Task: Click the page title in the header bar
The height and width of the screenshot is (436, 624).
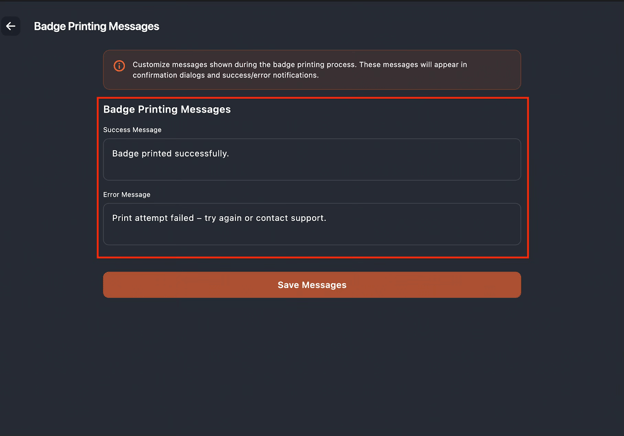Action: coord(96,26)
